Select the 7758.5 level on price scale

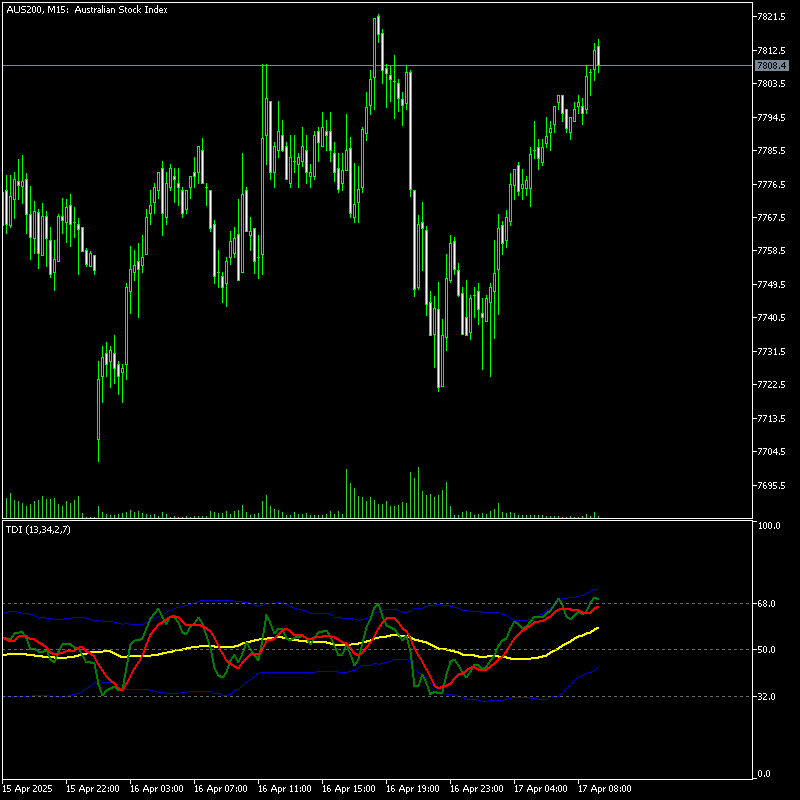click(770, 251)
